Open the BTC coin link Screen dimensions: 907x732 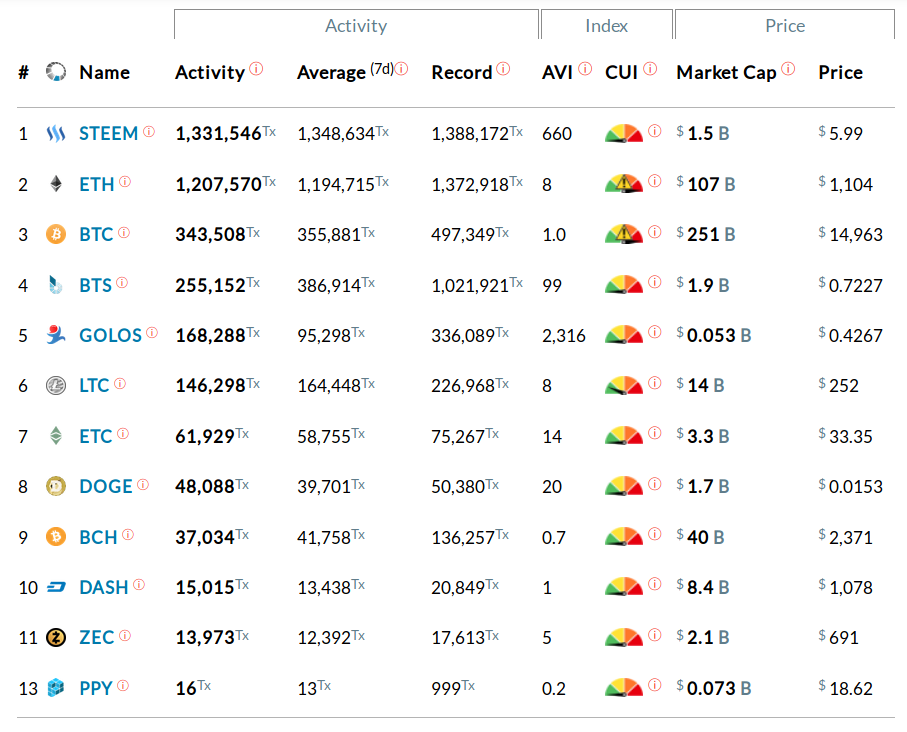click(96, 234)
